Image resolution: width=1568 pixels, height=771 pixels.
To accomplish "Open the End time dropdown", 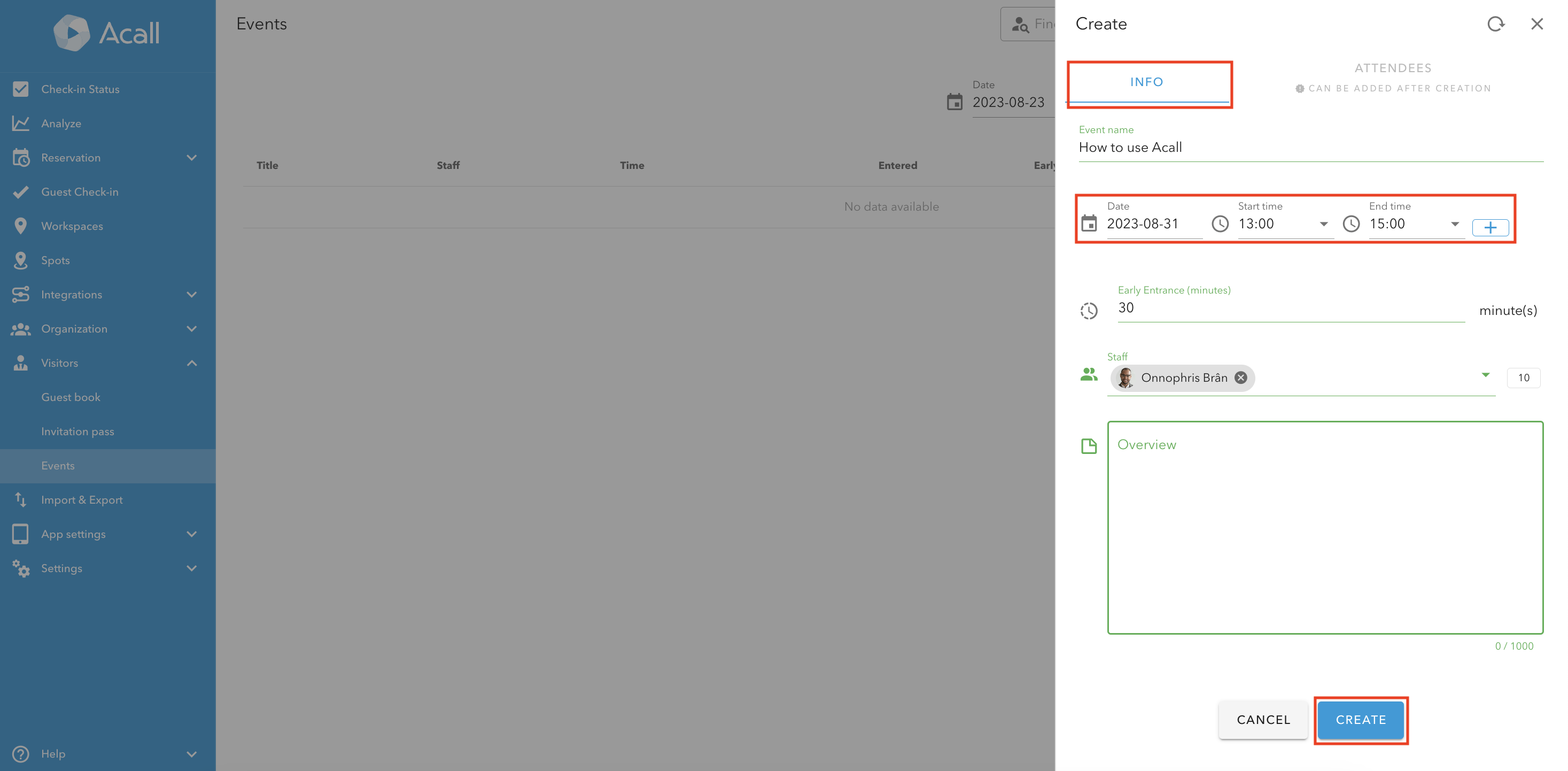I will 1454,224.
